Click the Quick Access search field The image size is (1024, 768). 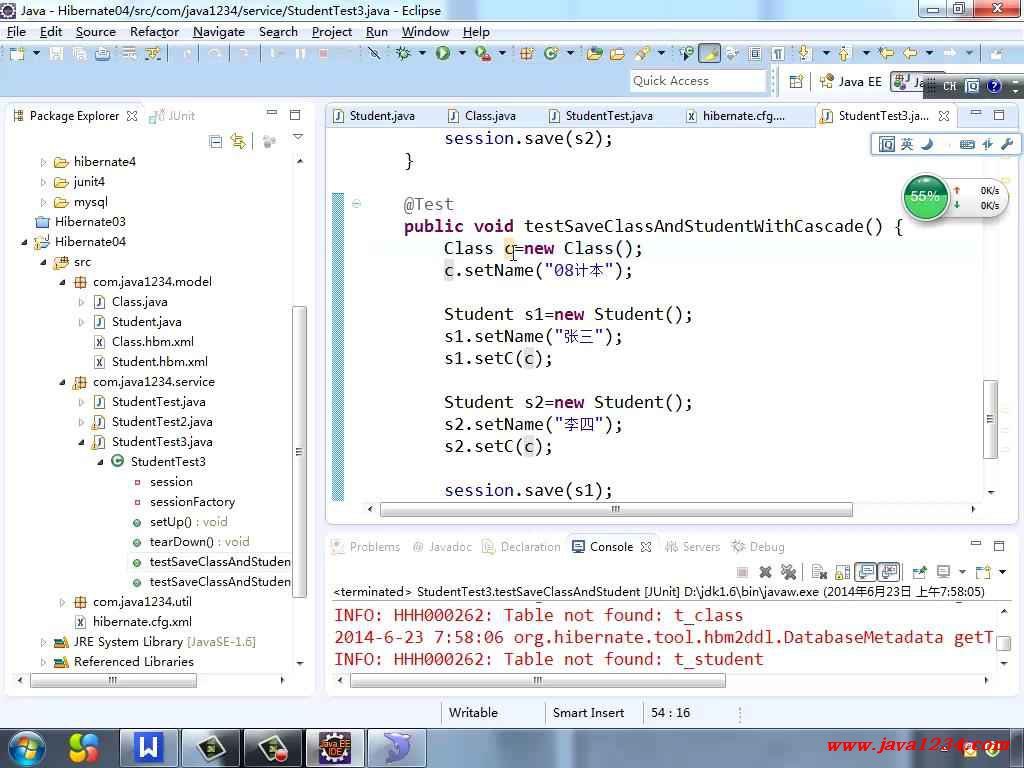[x=697, y=81]
